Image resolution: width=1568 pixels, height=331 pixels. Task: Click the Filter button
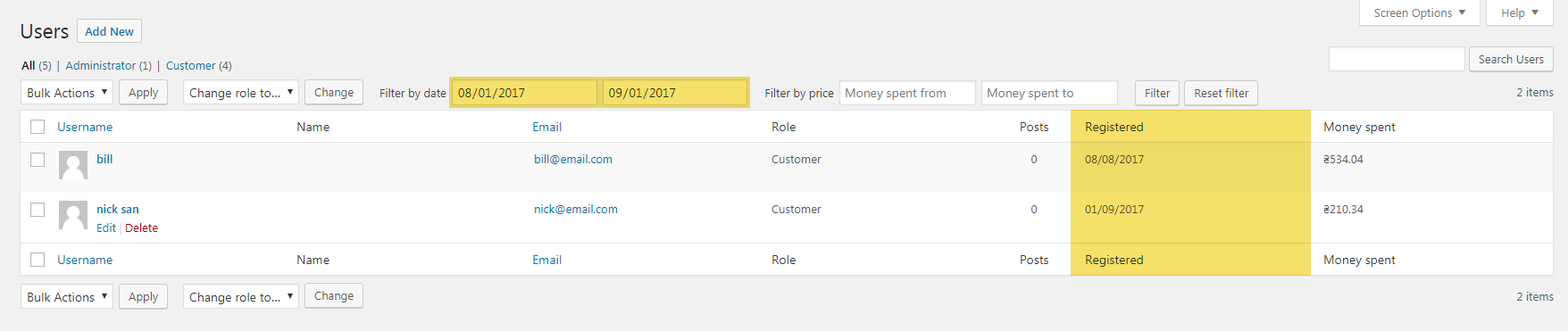tap(1157, 93)
